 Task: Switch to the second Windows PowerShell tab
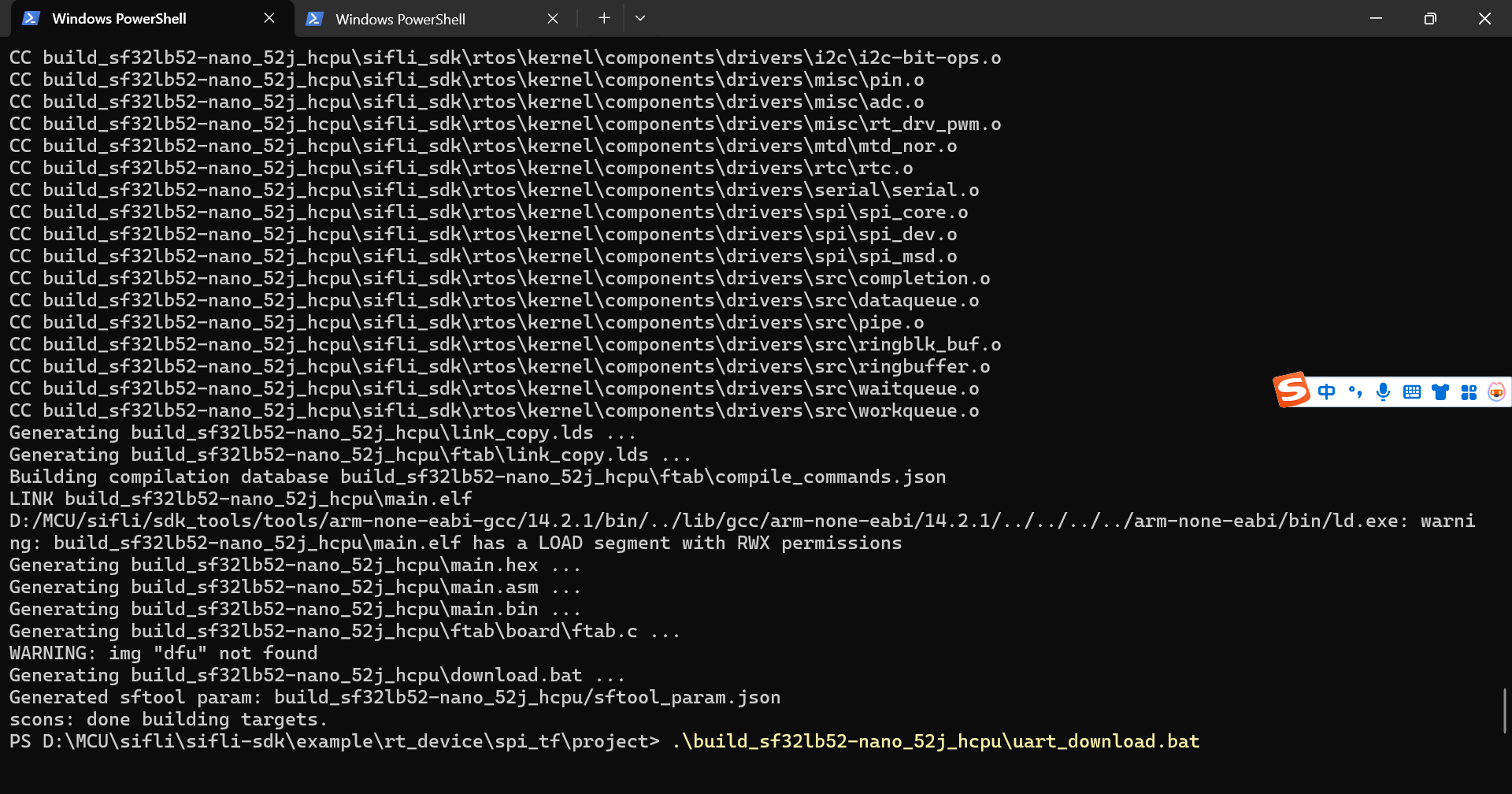click(x=400, y=19)
